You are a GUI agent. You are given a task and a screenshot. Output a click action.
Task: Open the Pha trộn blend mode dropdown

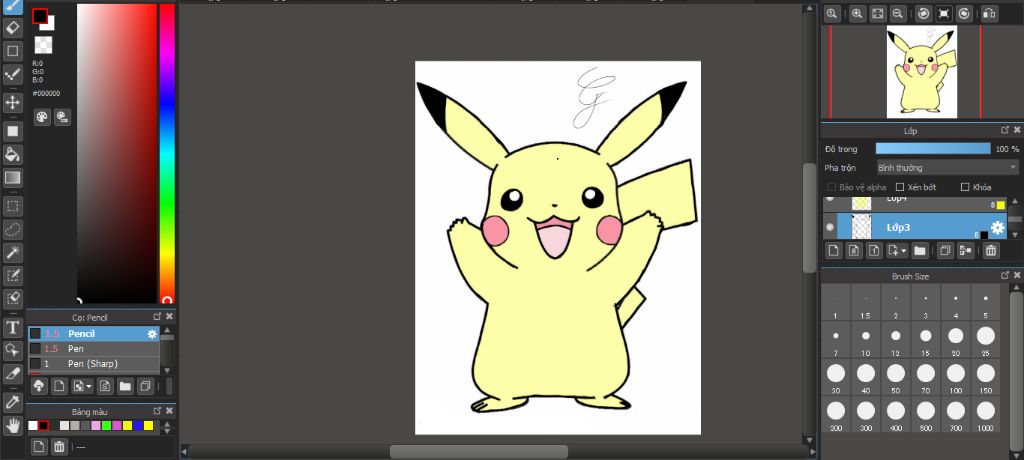[948, 168]
